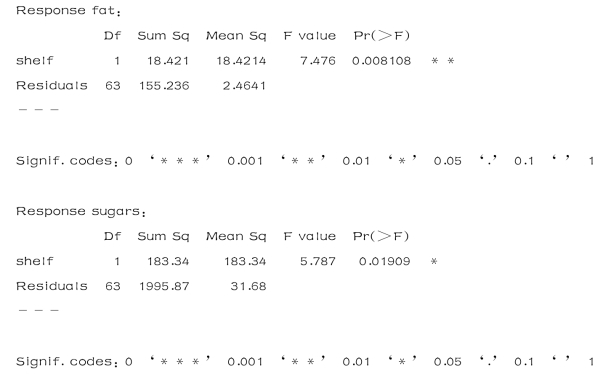Click the 'Response fat:' heading
The image size is (611, 374).
pyautogui.click(x=69, y=11)
